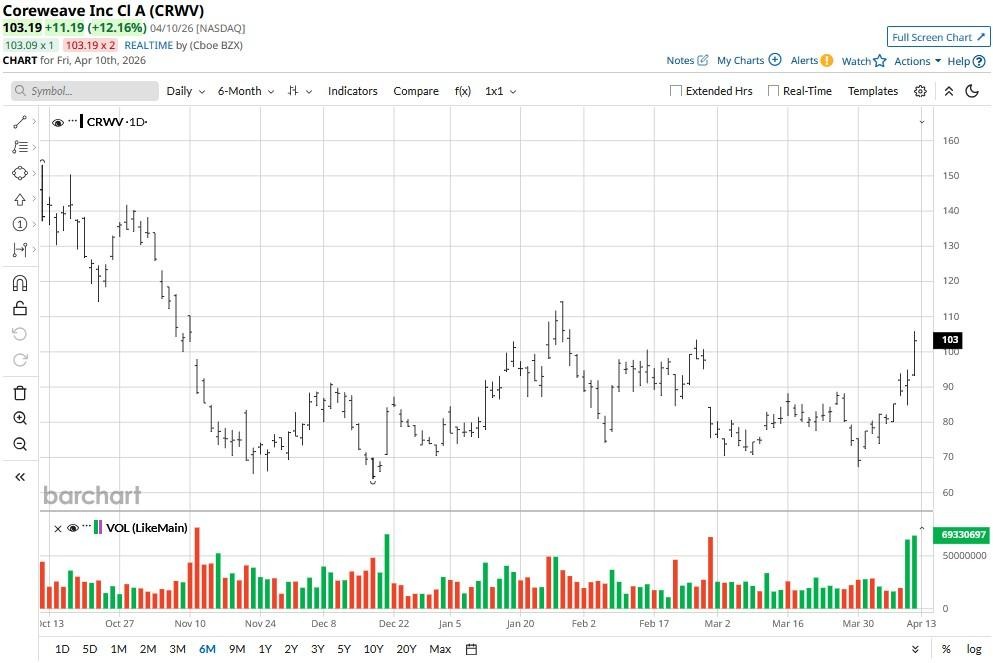Open the Alerts exclamation icon
Screen dimensions: 993x663
[x=826, y=61]
